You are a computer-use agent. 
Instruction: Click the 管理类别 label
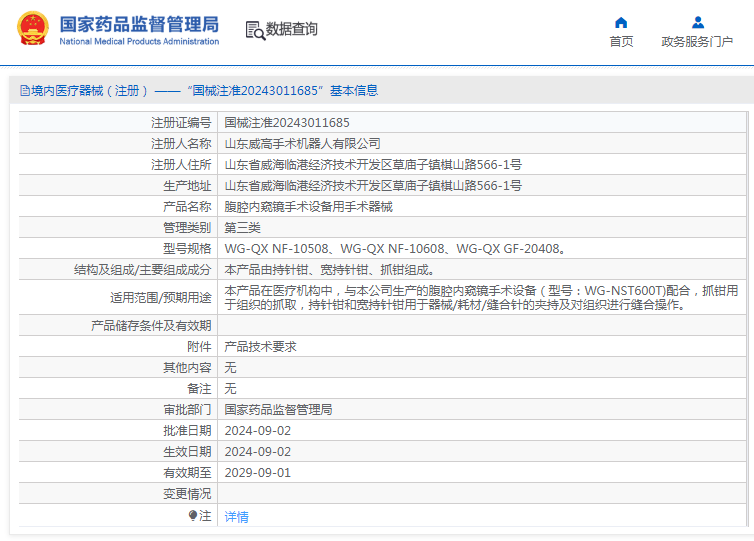[187, 227]
